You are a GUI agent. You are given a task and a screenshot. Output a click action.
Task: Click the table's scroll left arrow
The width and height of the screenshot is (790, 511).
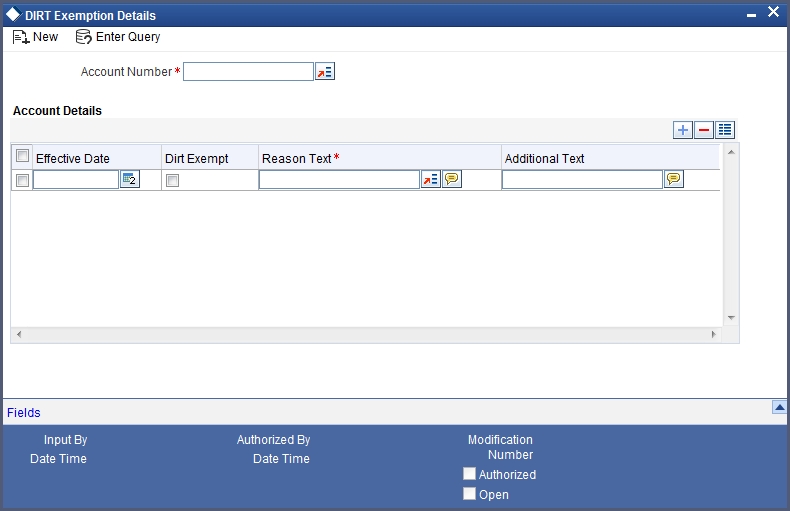(x=19, y=334)
